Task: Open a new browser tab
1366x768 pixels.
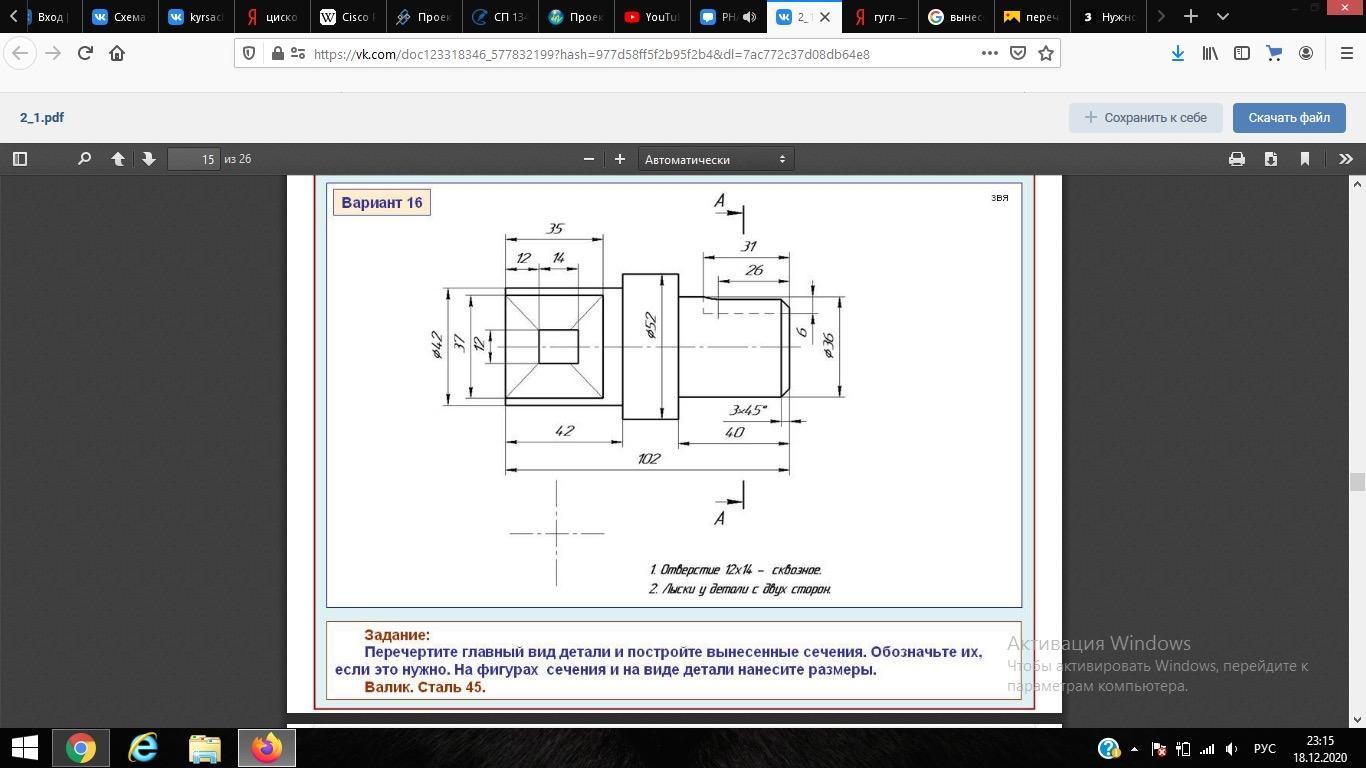Action: pyautogui.click(x=1191, y=16)
